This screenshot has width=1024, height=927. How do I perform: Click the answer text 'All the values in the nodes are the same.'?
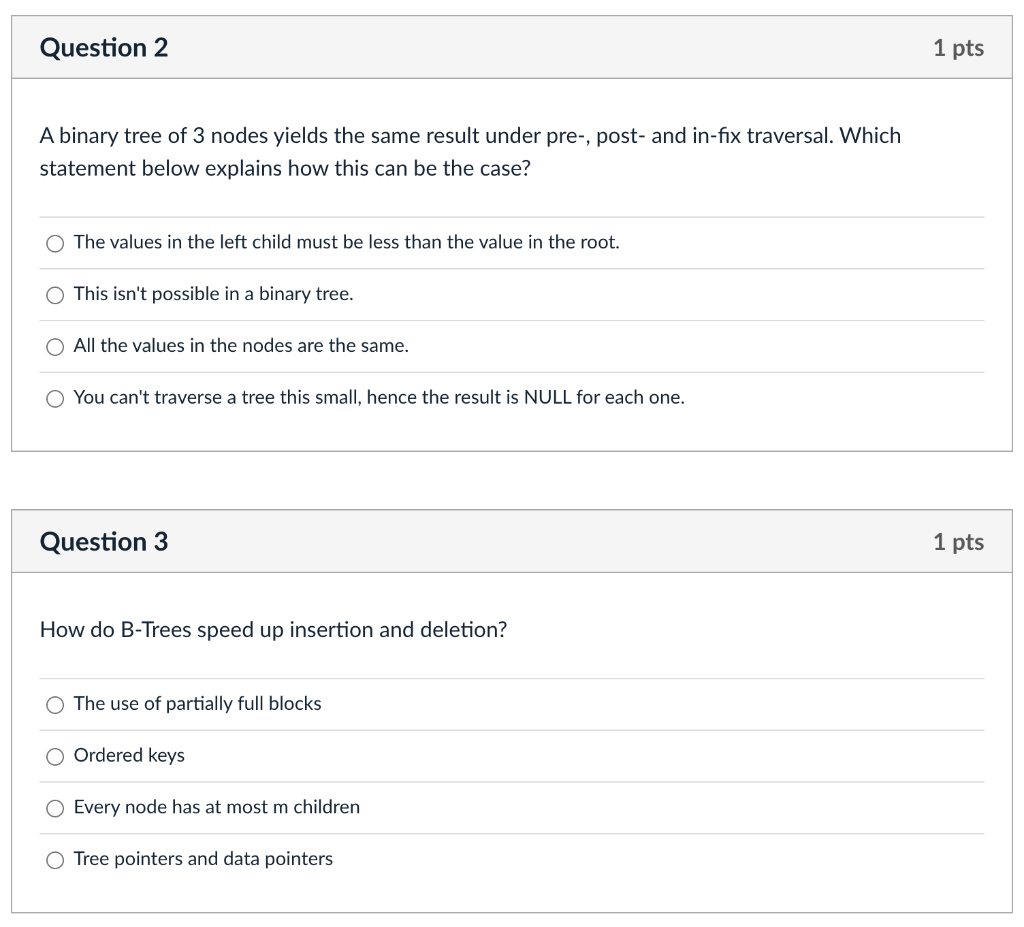(x=241, y=346)
